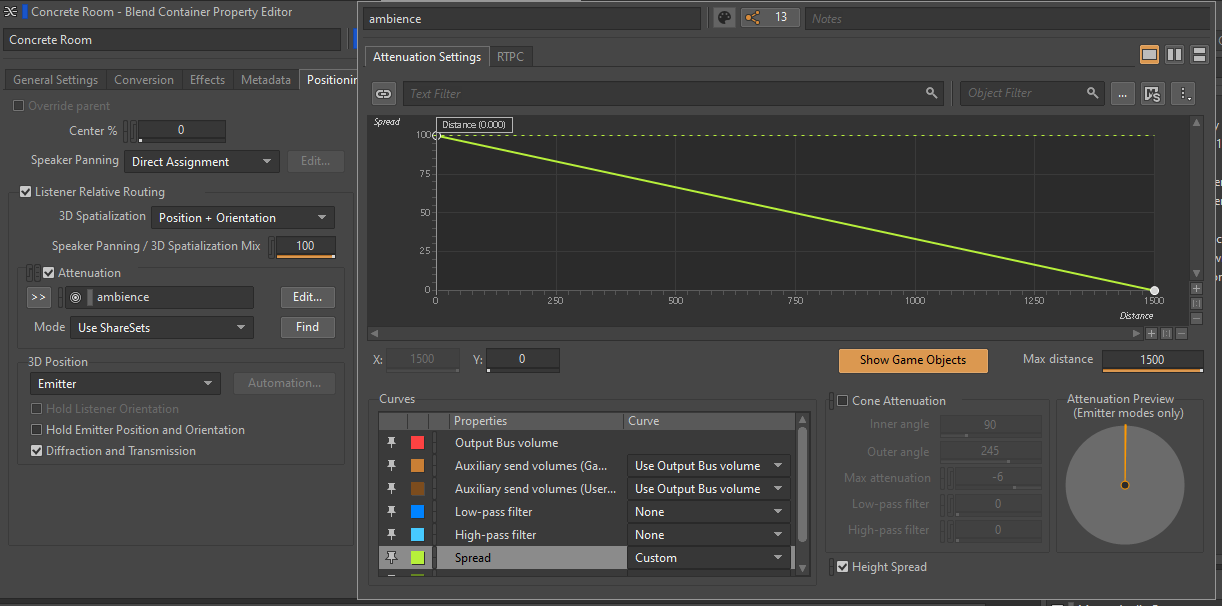The width and height of the screenshot is (1222, 606).
Task: Switch attenuation editor to split-pane layout
Action: click(x=1174, y=54)
